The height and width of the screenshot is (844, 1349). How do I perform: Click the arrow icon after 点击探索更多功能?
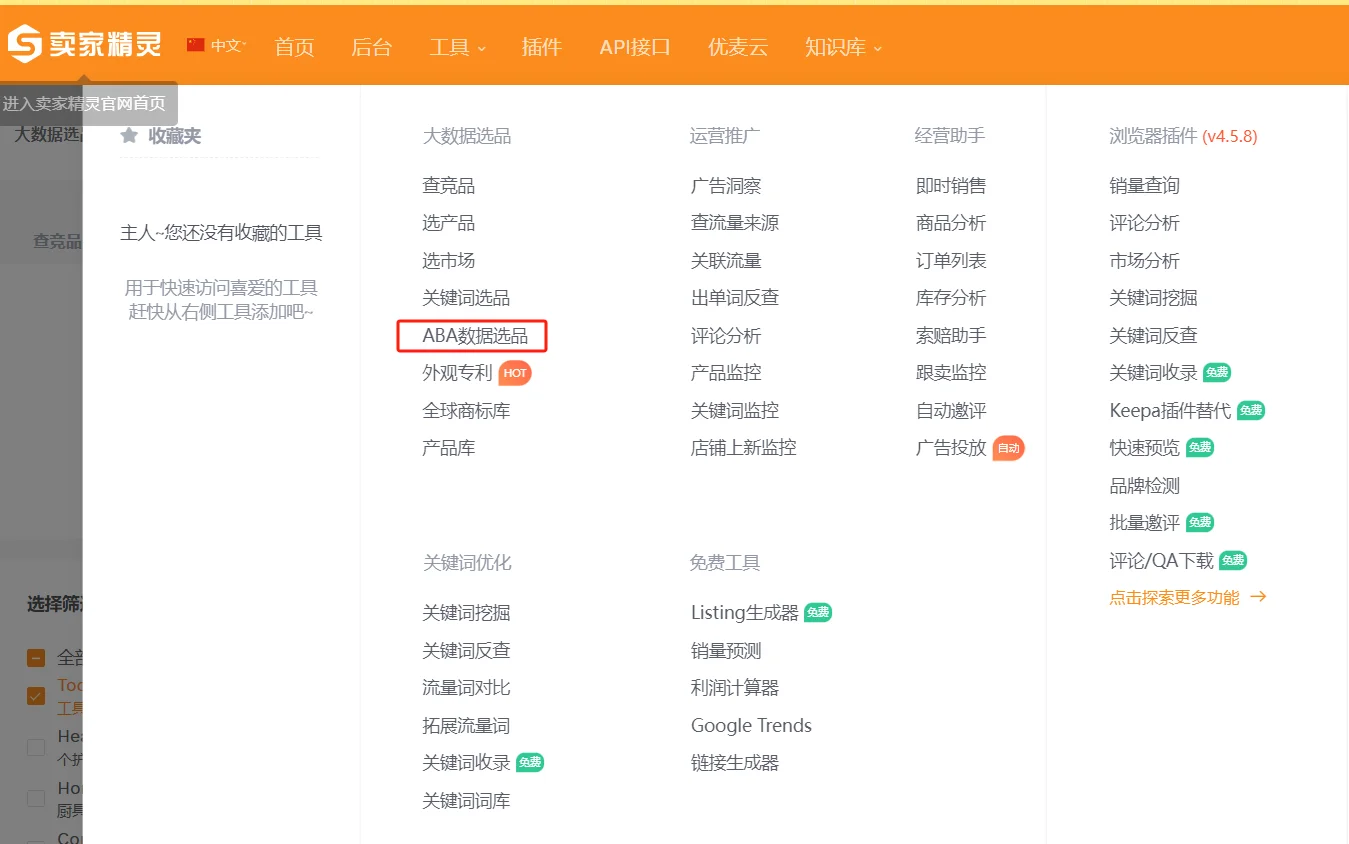pyautogui.click(x=1259, y=596)
